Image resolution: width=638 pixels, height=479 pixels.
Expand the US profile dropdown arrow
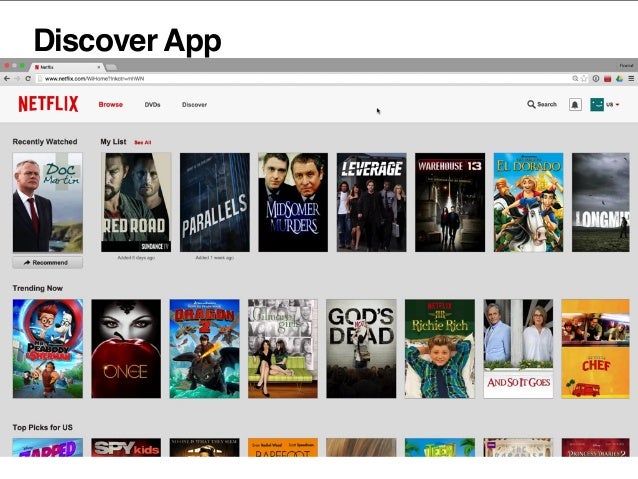coord(618,105)
